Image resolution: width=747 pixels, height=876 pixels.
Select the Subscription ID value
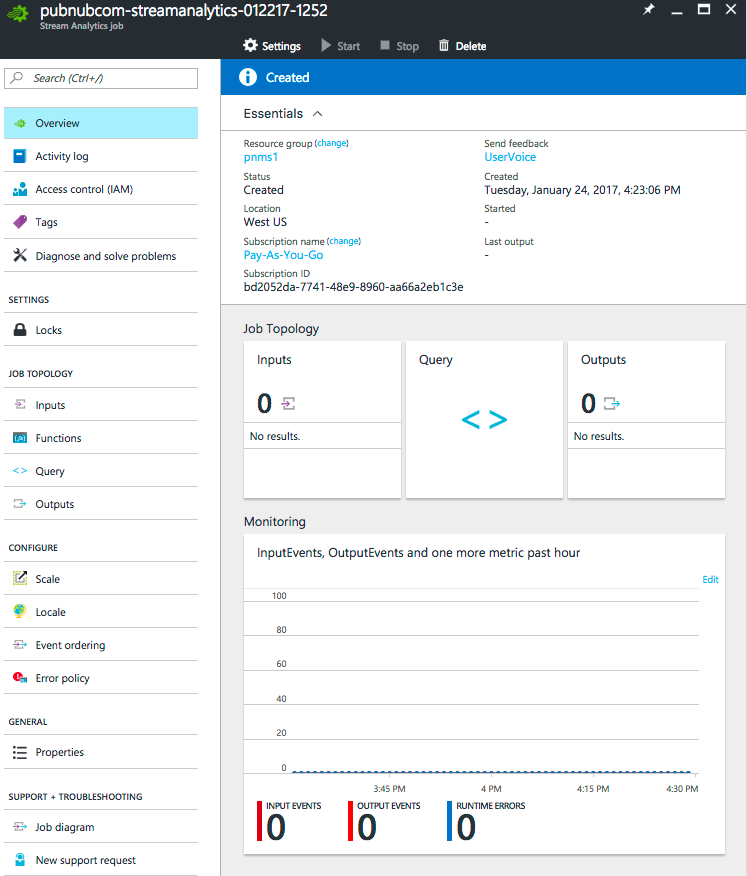click(x=353, y=287)
